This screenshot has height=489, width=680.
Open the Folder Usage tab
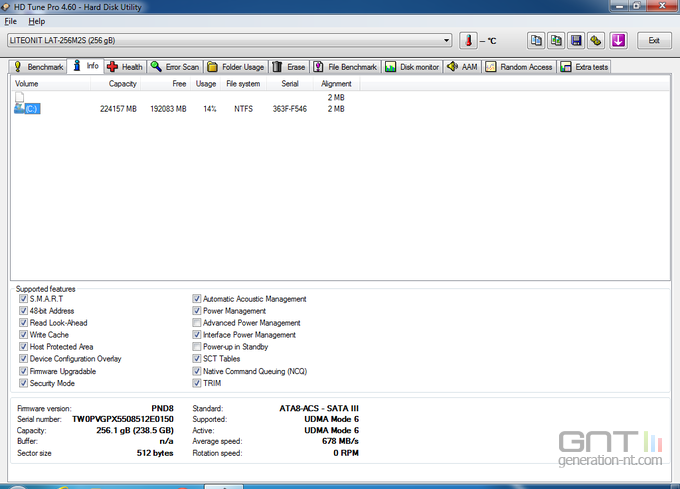click(x=235, y=67)
